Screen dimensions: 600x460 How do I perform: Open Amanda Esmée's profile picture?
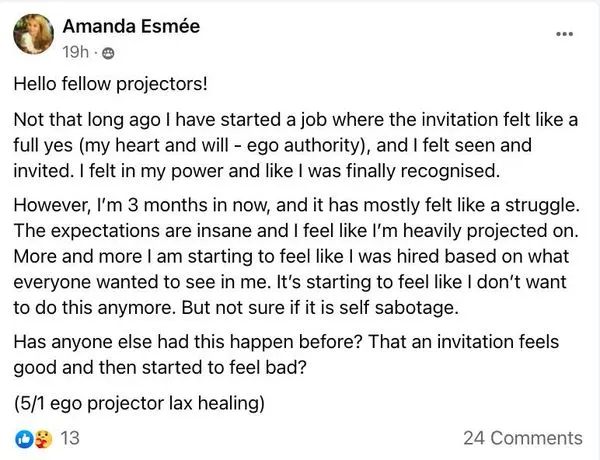[x=33, y=34]
